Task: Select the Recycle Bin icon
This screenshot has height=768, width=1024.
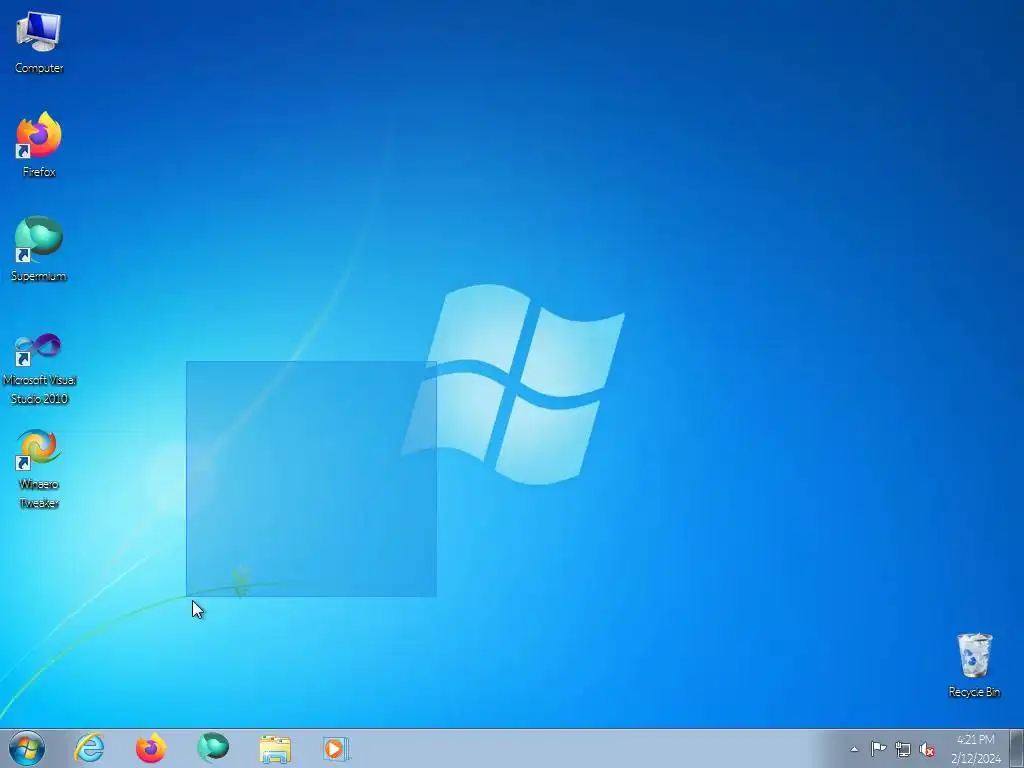Action: pos(974,665)
